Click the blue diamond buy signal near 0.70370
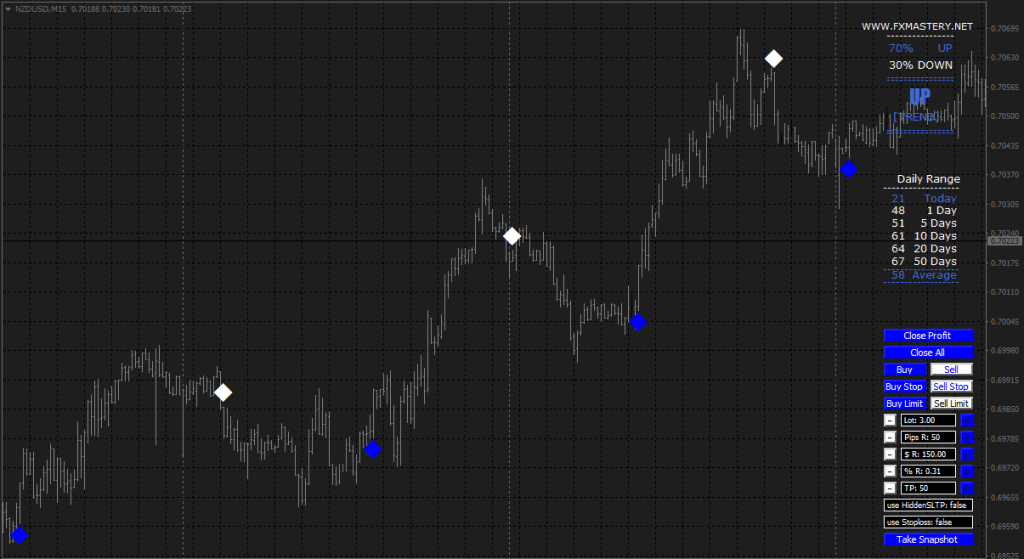This screenshot has height=559, width=1024. coord(848,169)
